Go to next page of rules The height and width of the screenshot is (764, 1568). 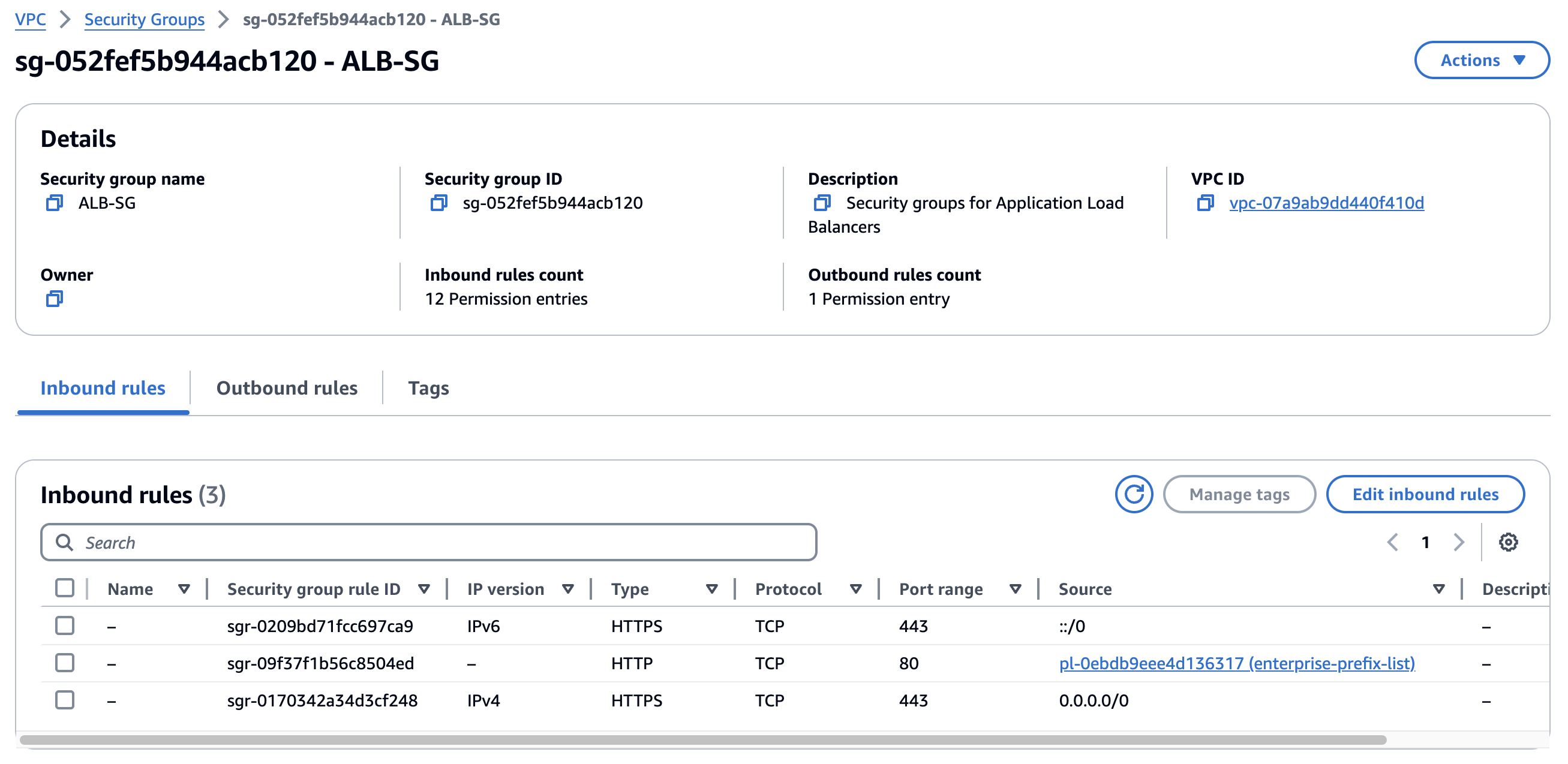point(1458,542)
